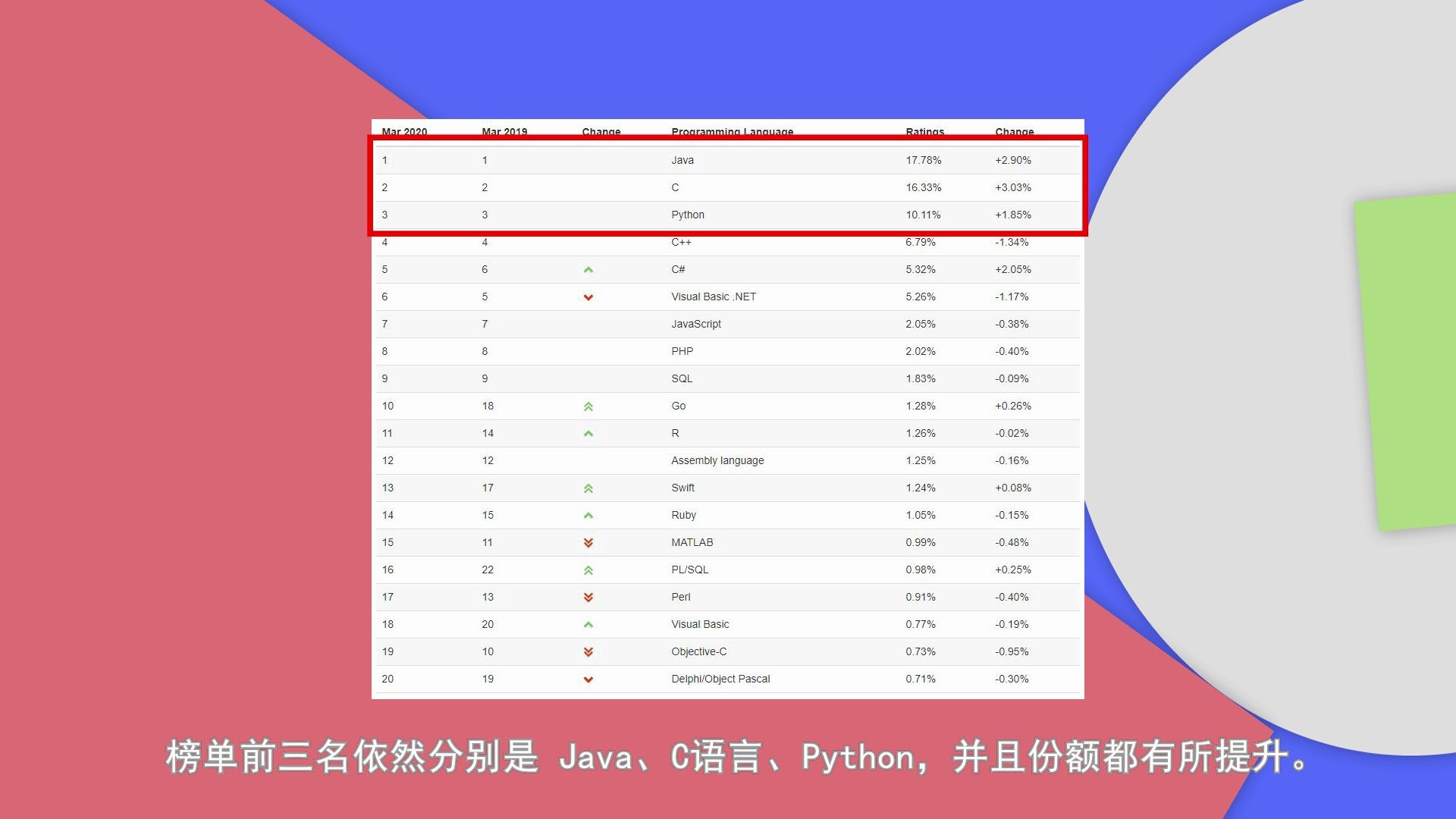Click the +3.03% change value
Viewport: 1456px width, 819px height.
1013,187
